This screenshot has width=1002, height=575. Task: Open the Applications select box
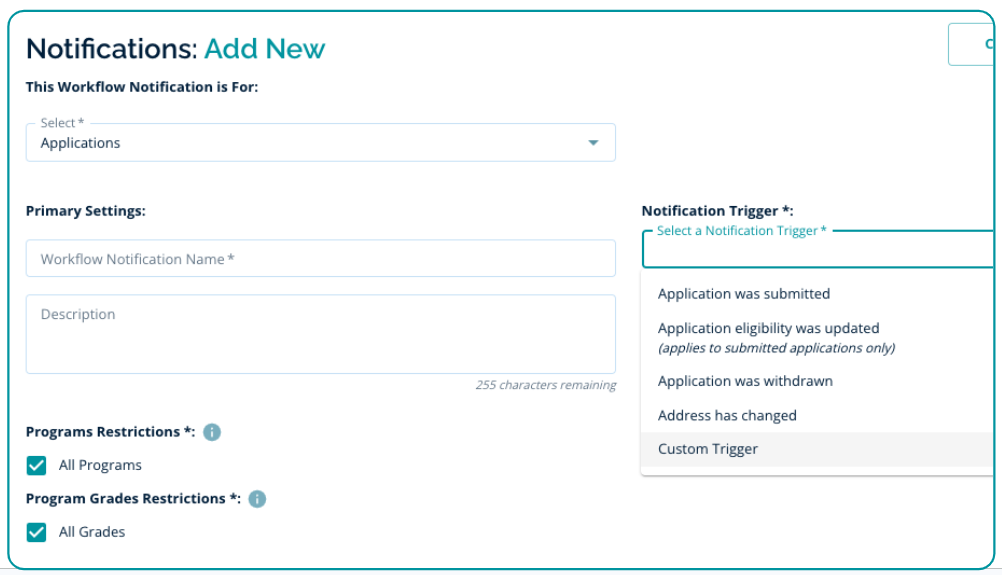click(320, 143)
